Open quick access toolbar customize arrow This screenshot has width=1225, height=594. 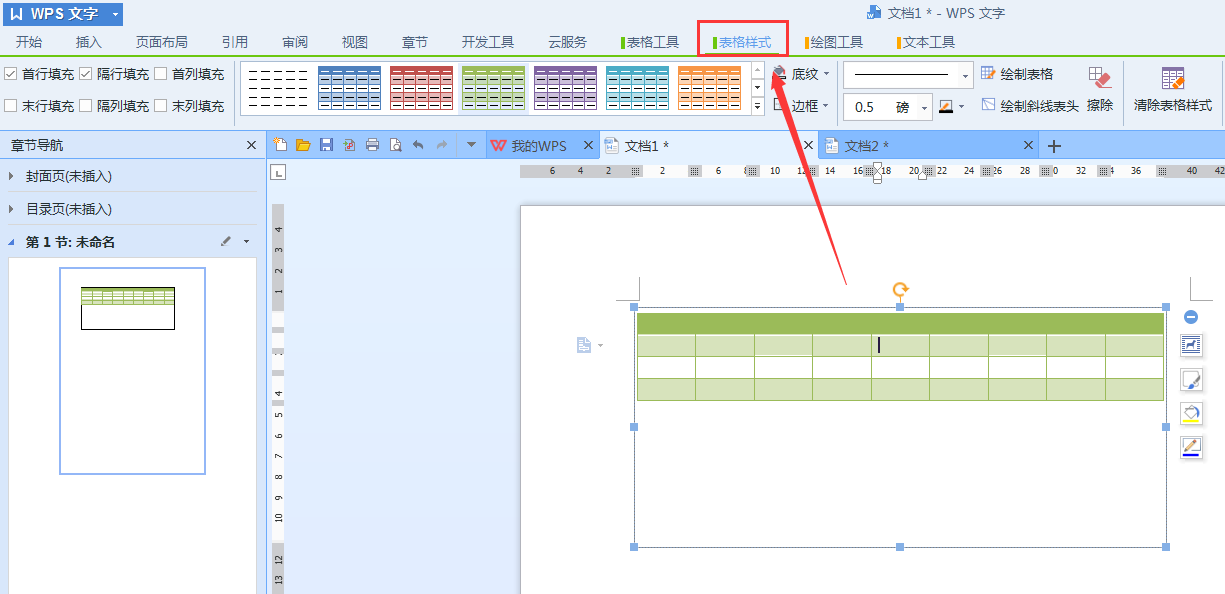pos(471,145)
